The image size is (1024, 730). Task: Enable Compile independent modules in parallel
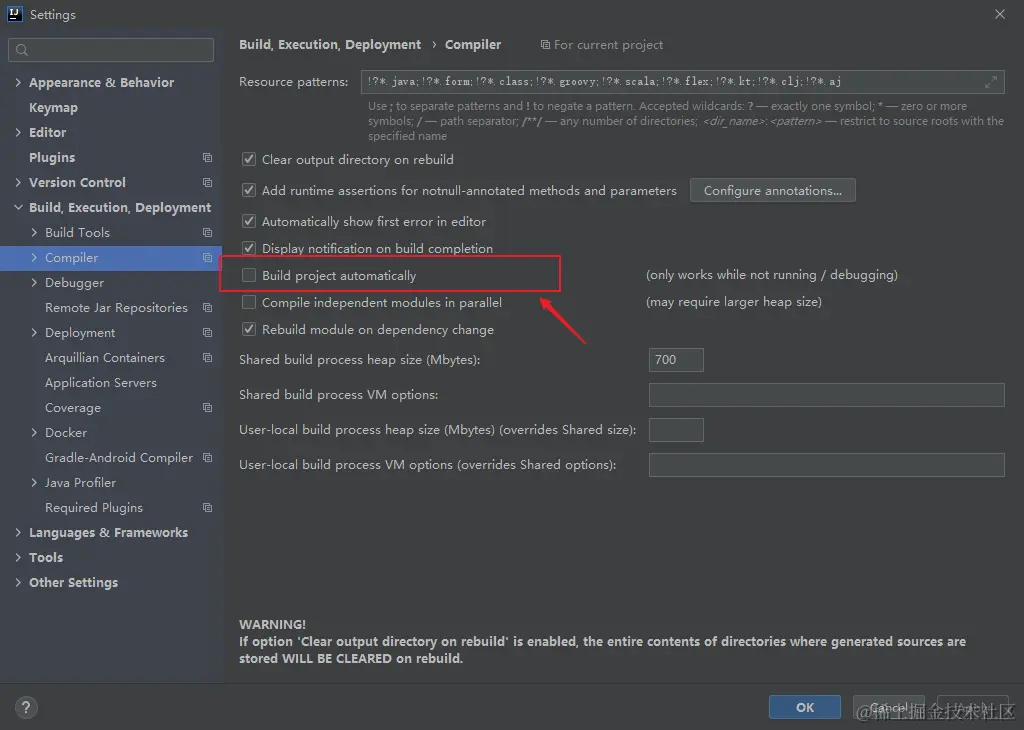(x=249, y=302)
